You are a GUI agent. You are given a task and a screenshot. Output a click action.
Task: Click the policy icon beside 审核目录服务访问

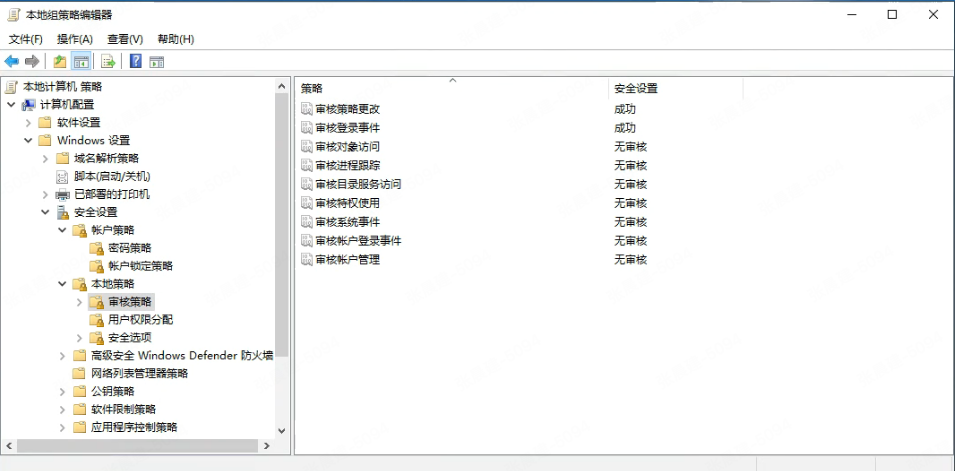[307, 184]
